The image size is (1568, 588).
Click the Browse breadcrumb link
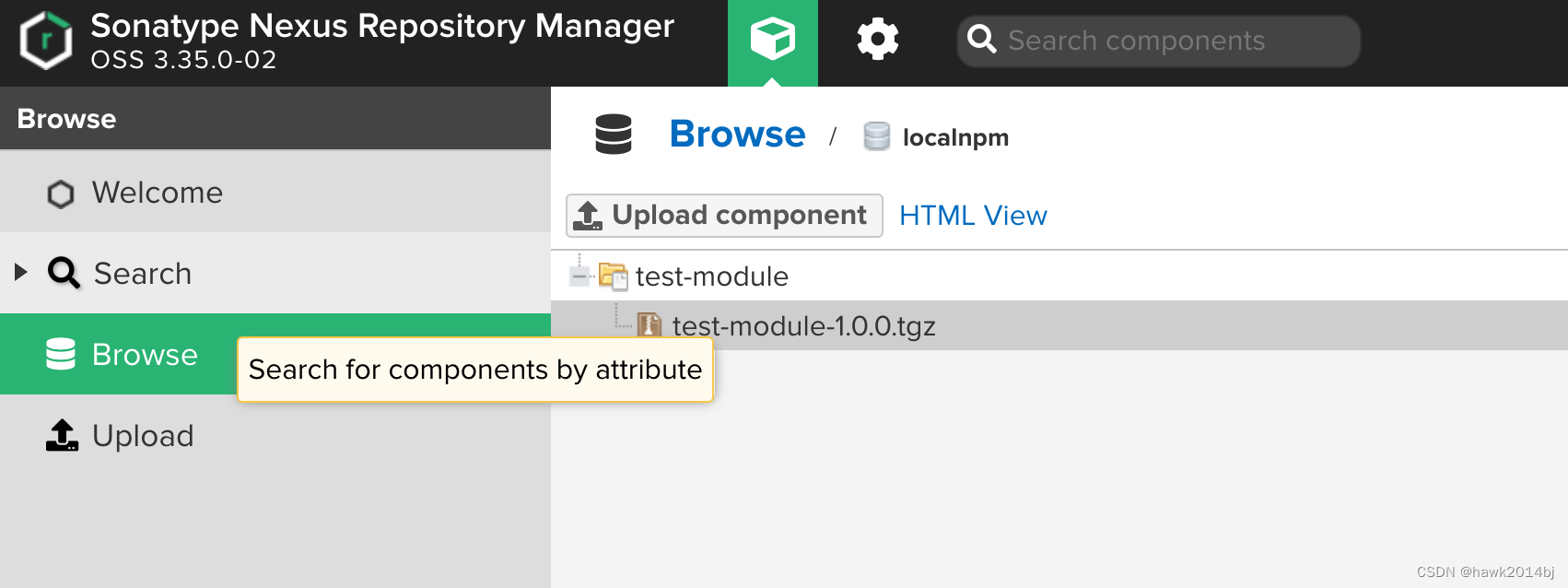(737, 135)
